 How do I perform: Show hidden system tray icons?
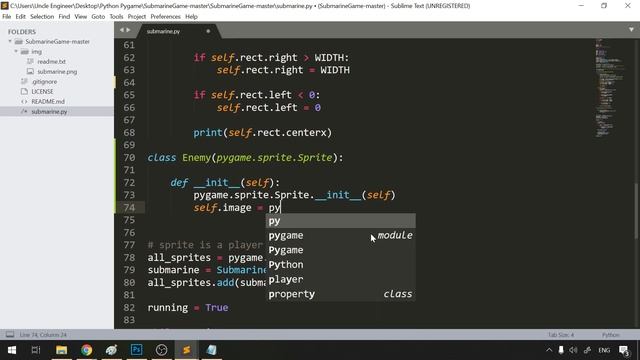[549, 350]
